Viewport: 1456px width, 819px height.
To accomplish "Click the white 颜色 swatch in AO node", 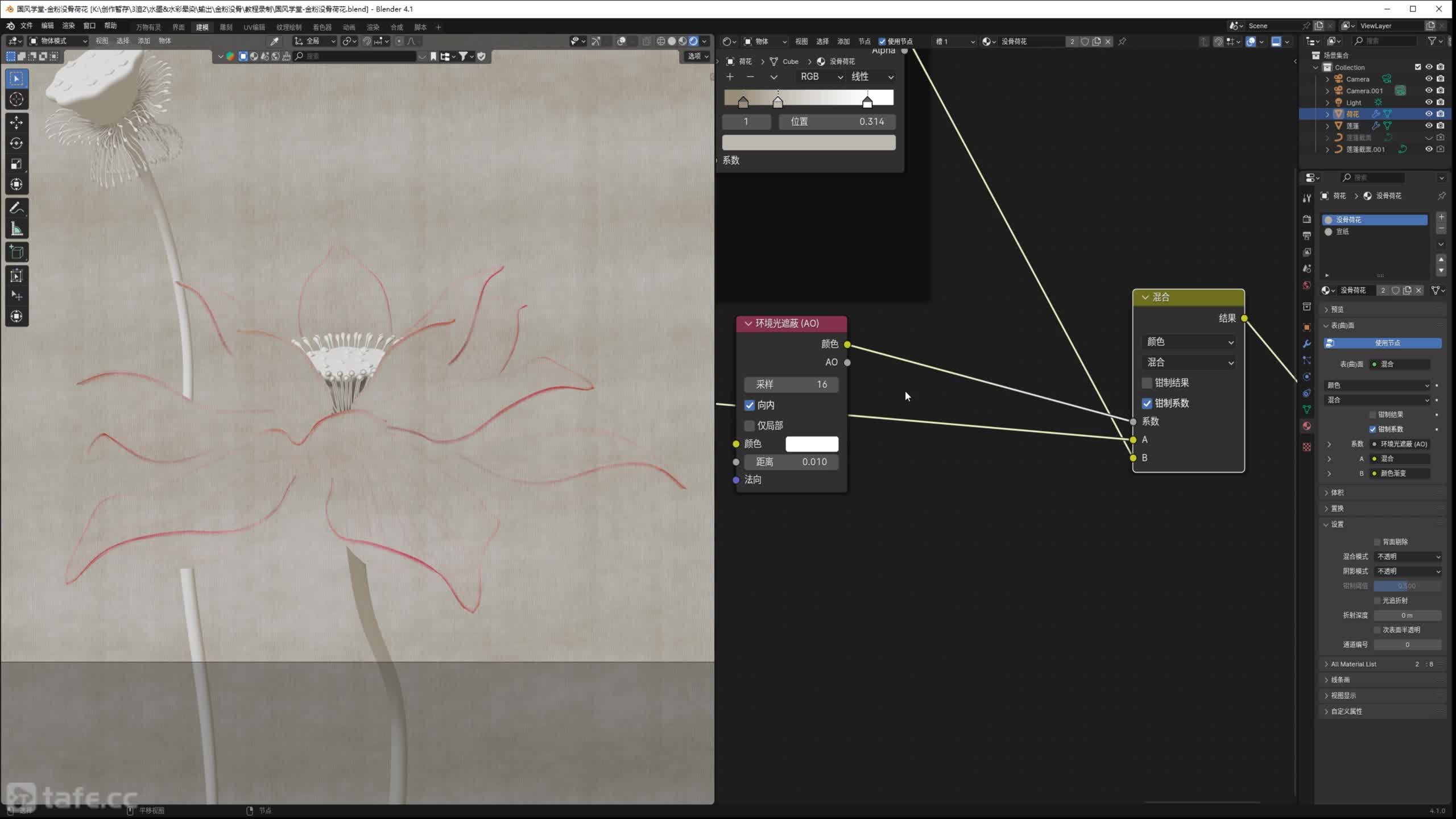I will [812, 444].
